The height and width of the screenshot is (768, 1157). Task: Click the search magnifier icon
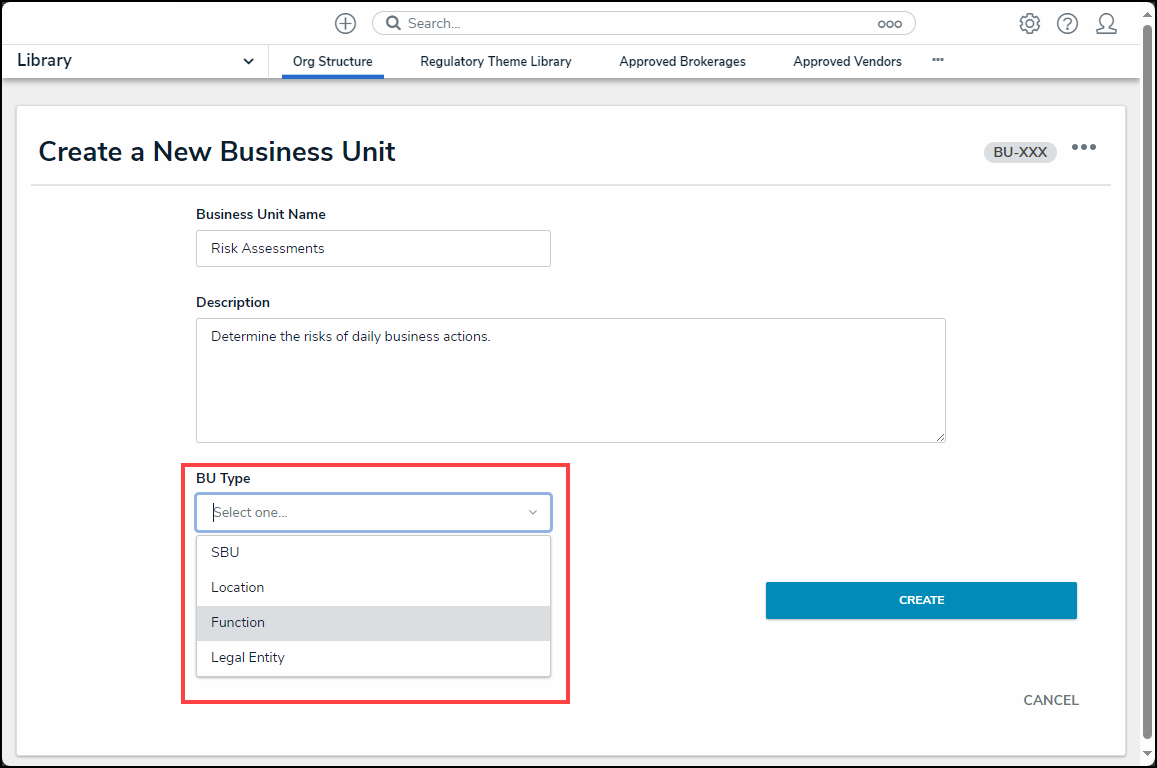pos(393,23)
